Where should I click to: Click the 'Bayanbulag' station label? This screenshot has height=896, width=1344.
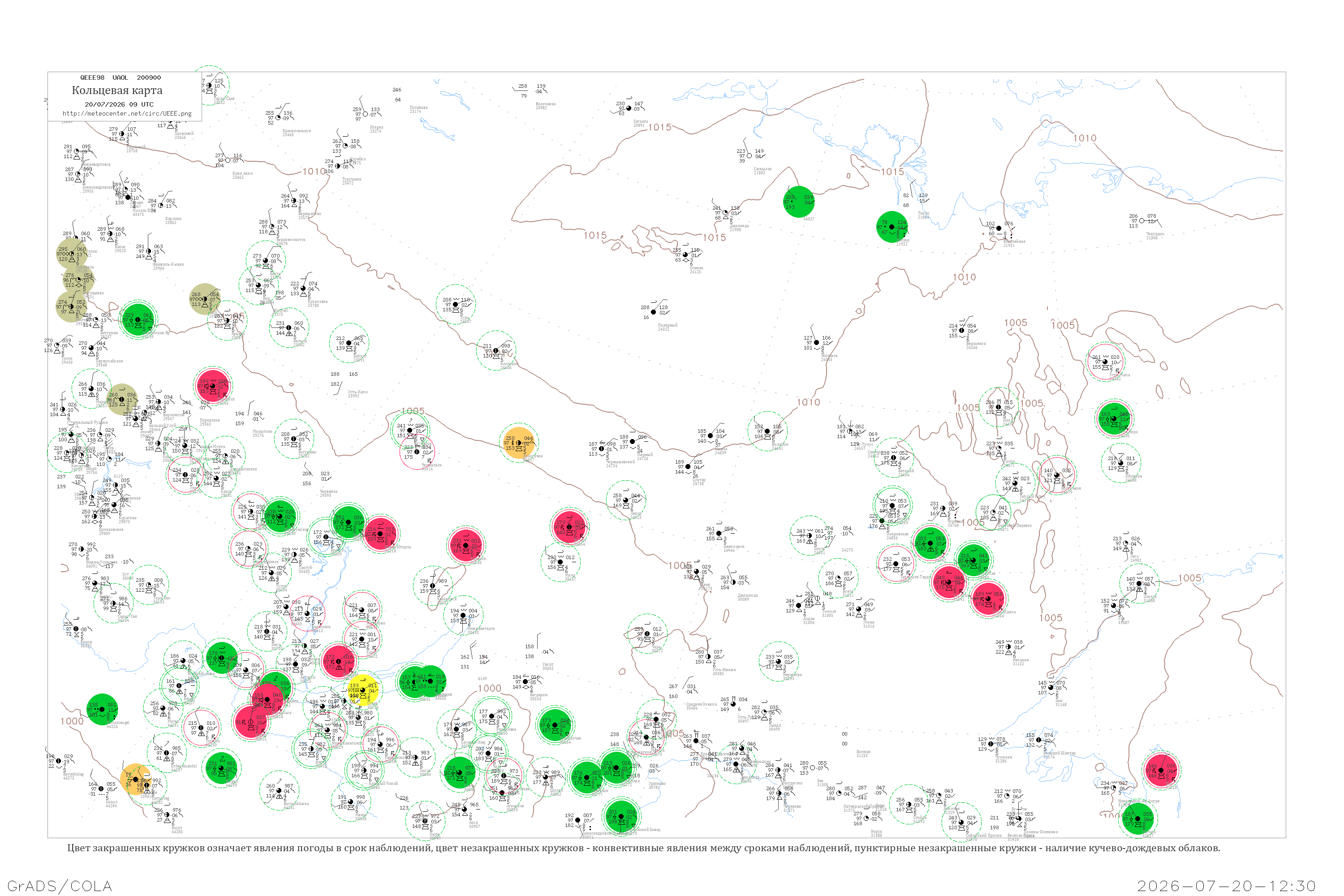point(73,774)
